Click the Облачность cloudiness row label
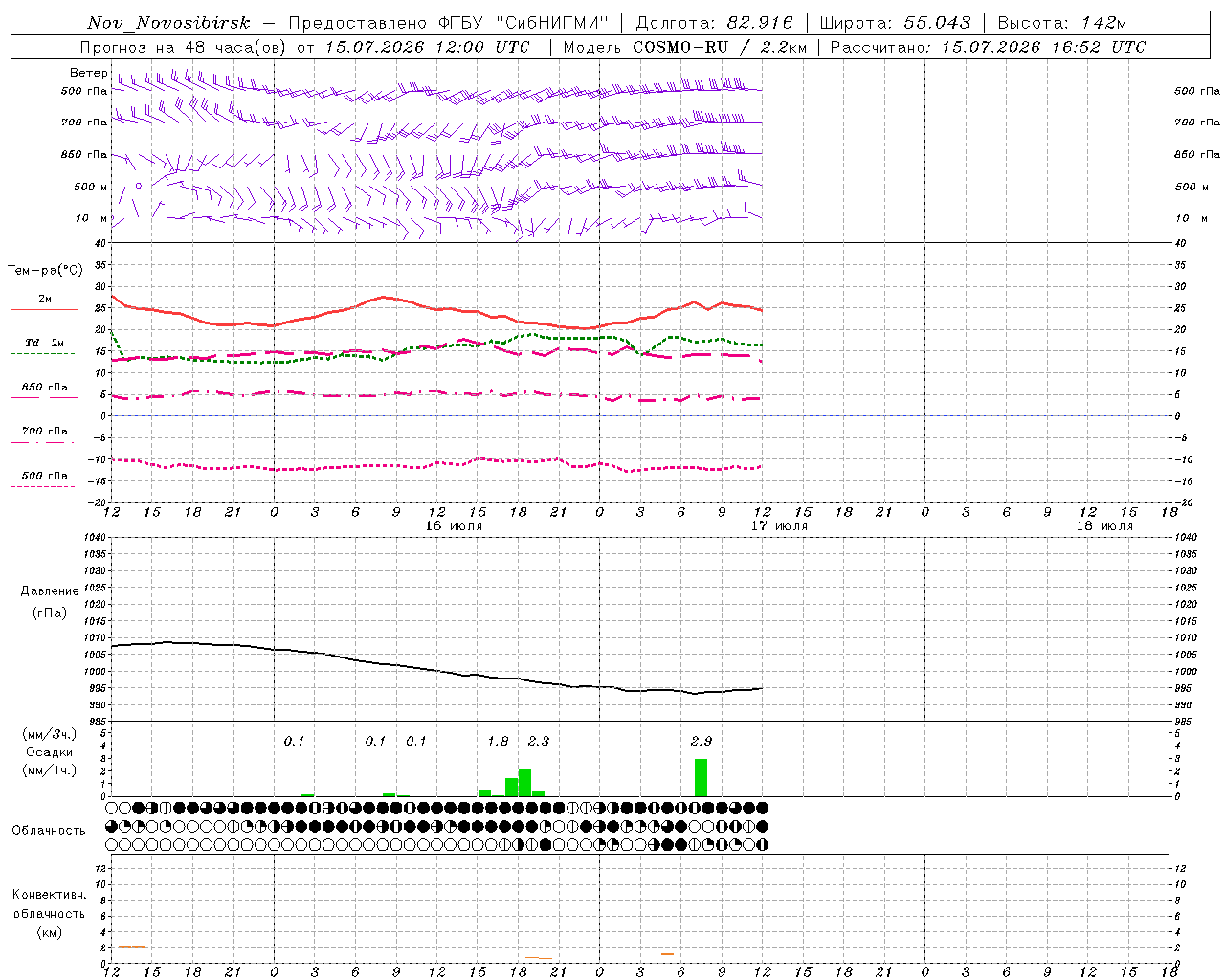This screenshot has width=1225, height=980. click(x=49, y=830)
